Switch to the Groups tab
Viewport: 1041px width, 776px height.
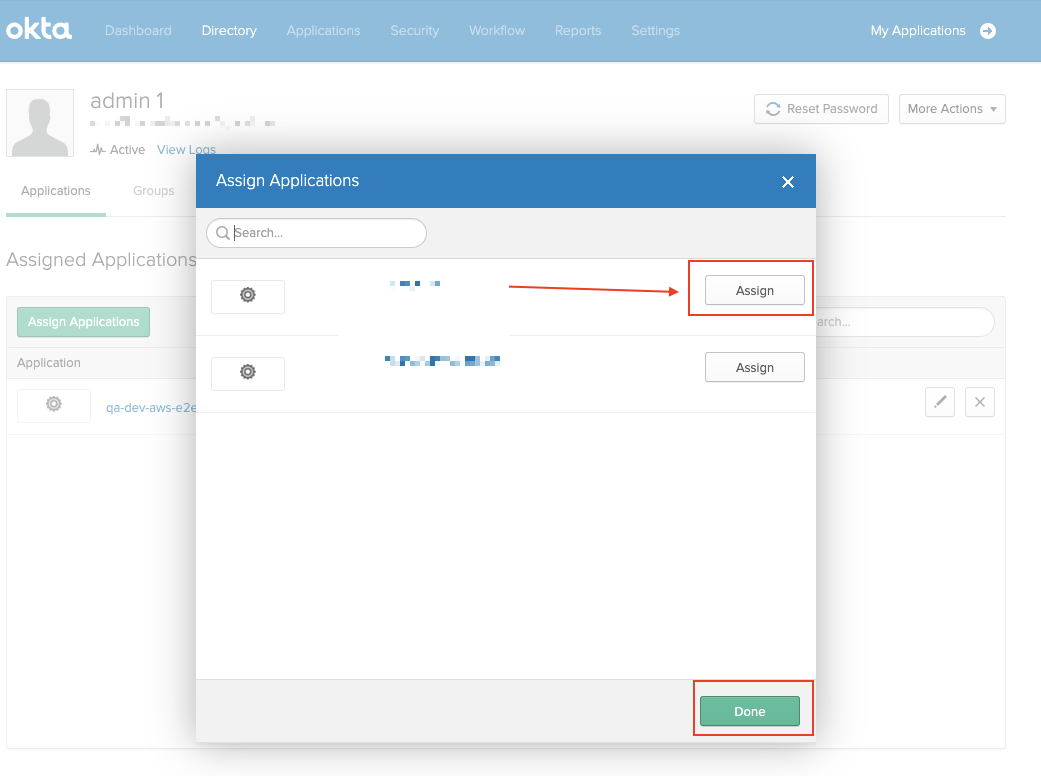point(154,191)
